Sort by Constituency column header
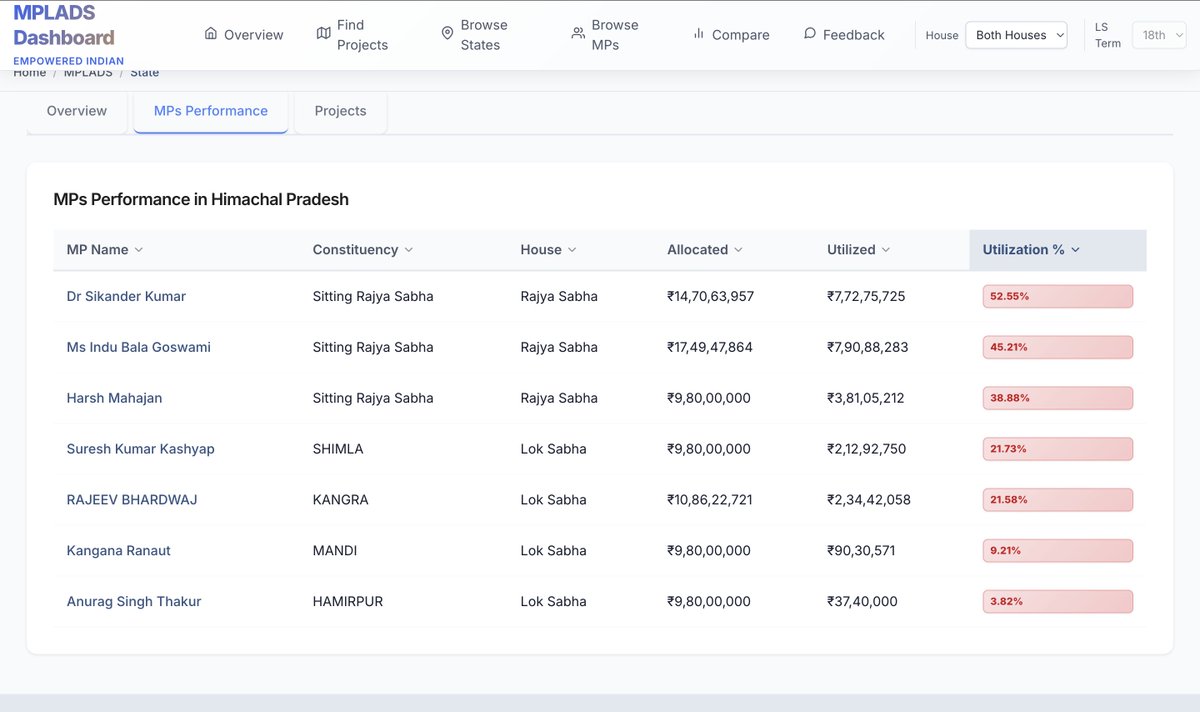The image size is (1200, 712). coord(363,250)
